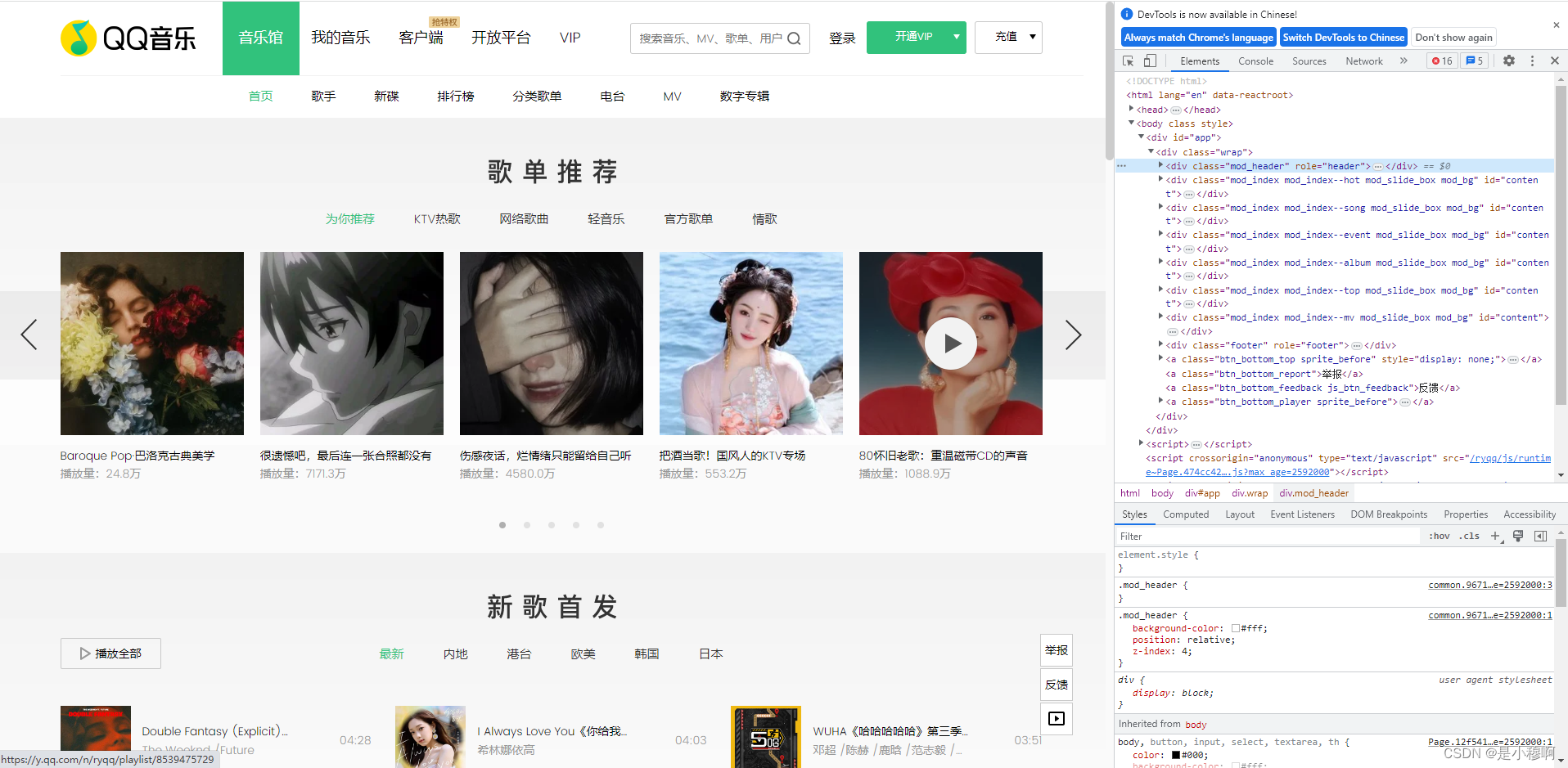The width and height of the screenshot is (1568, 768).
Task: Show more DevTools tabs chevron
Action: click(x=1404, y=61)
